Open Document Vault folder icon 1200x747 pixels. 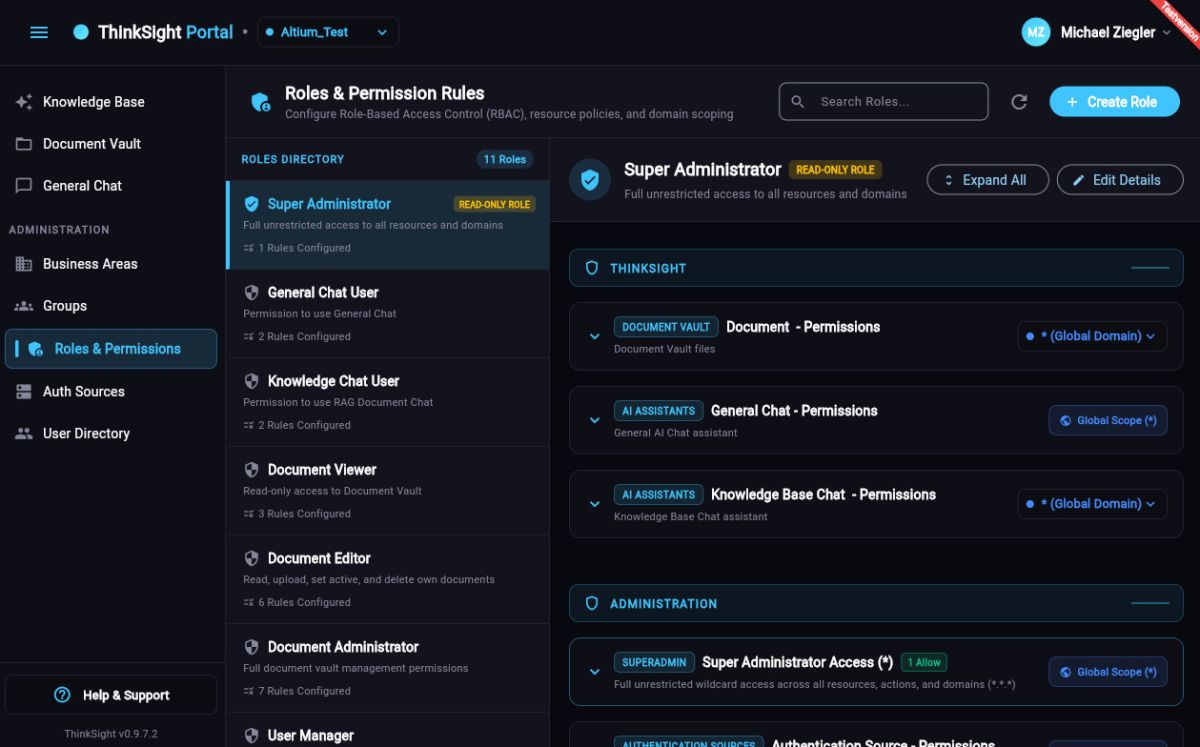tap(24, 144)
